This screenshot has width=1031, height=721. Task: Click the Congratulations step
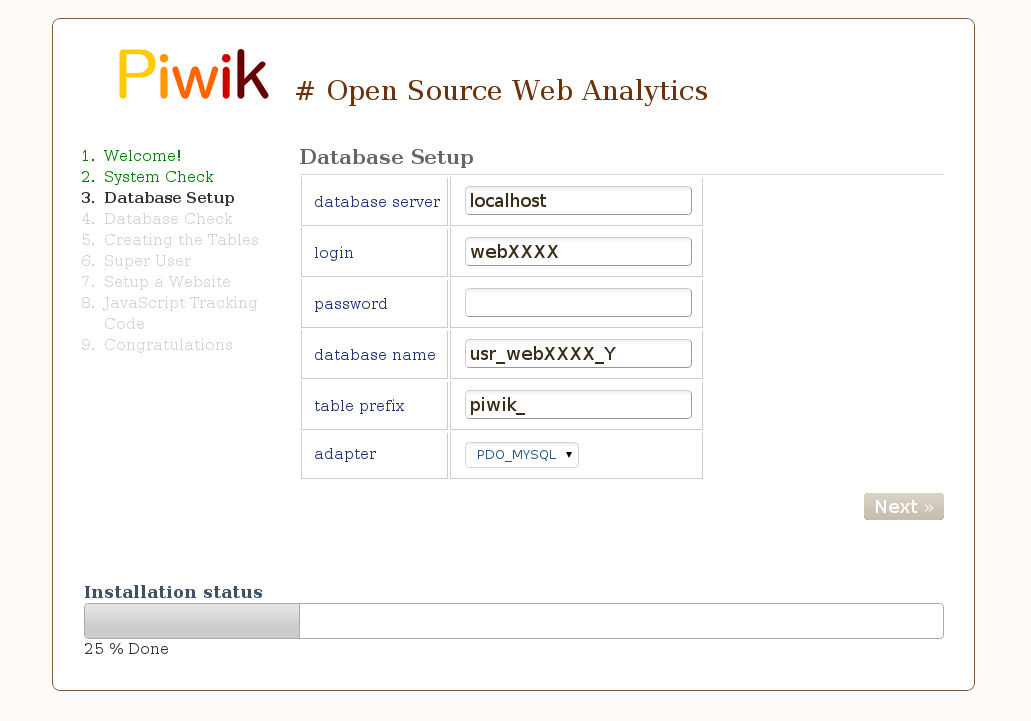pos(168,345)
